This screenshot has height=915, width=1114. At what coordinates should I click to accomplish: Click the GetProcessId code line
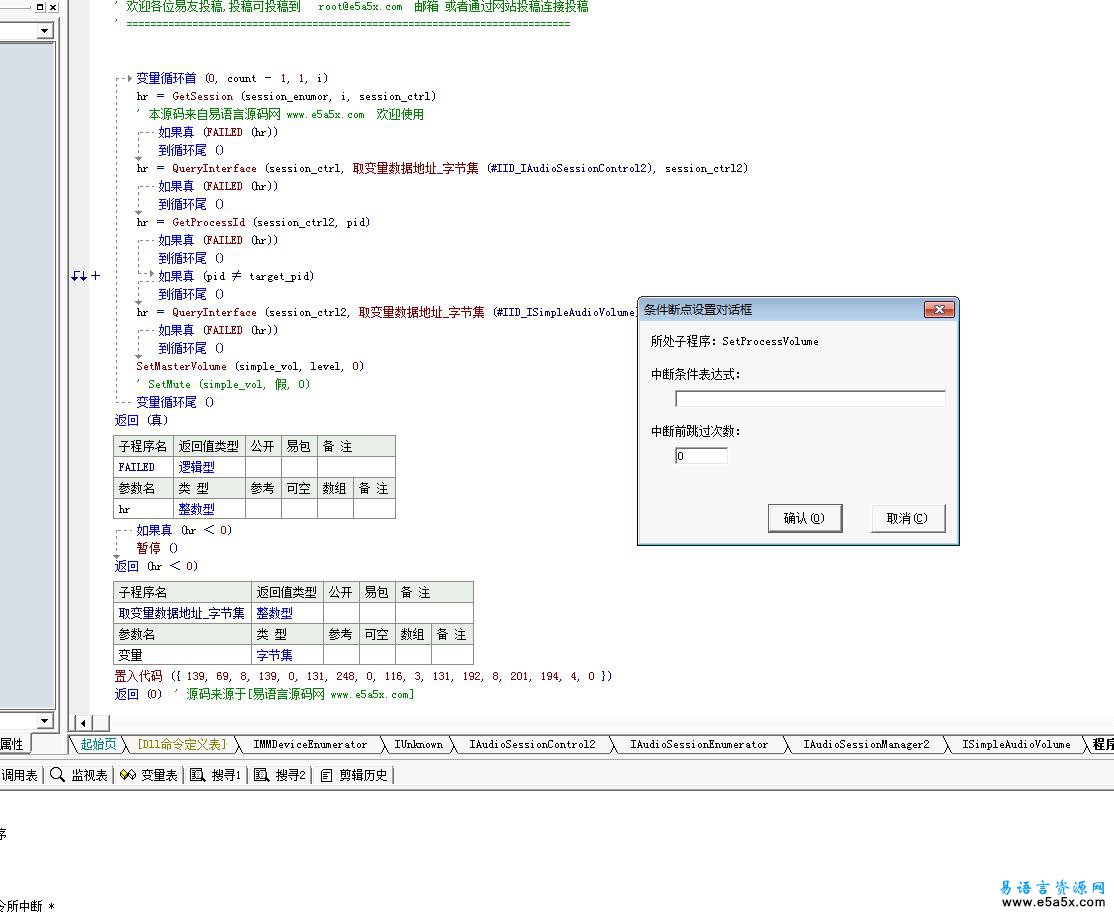tap(253, 222)
